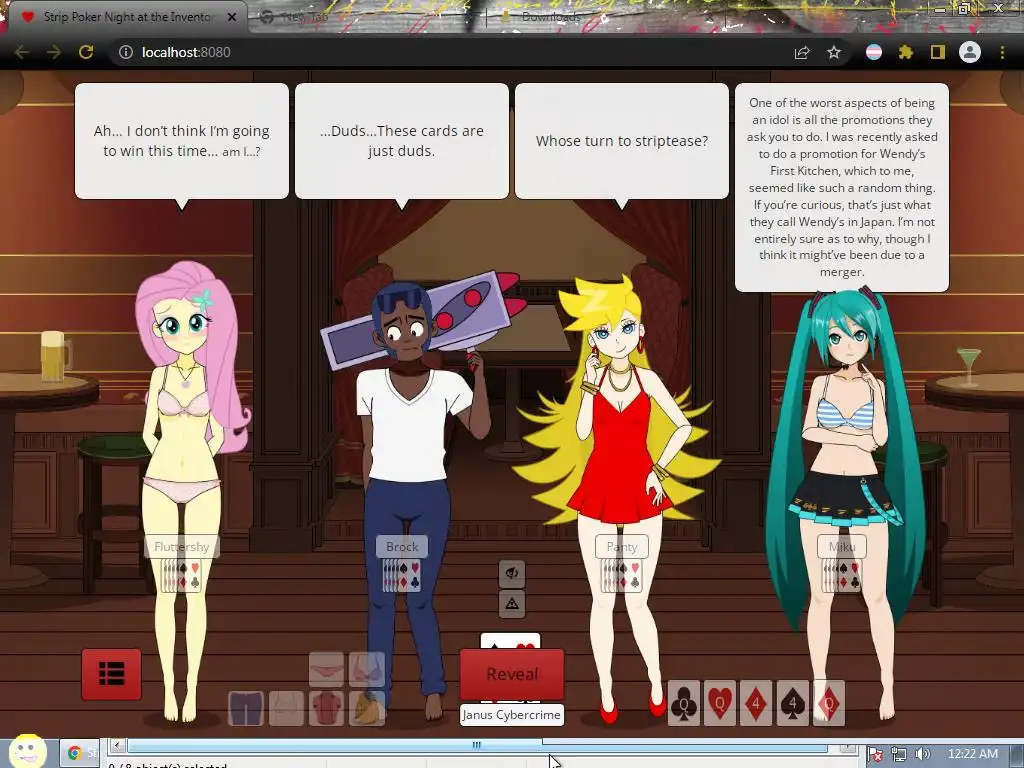Click Fluttershy's speech bubble
Screen dimensions: 1024x768
[x=182, y=140]
